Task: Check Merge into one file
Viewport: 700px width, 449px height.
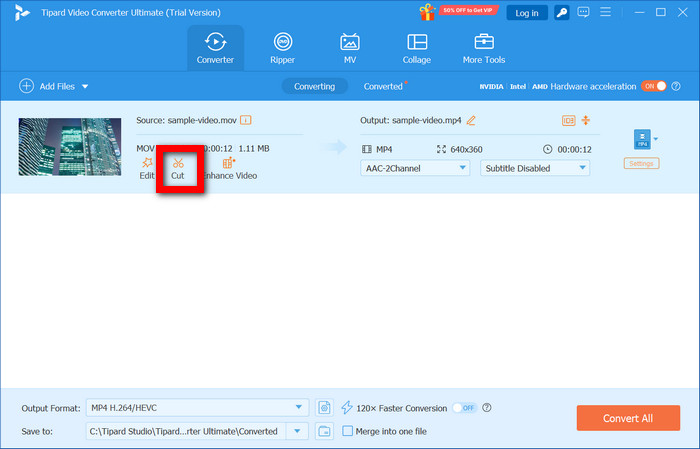Action: pos(348,431)
